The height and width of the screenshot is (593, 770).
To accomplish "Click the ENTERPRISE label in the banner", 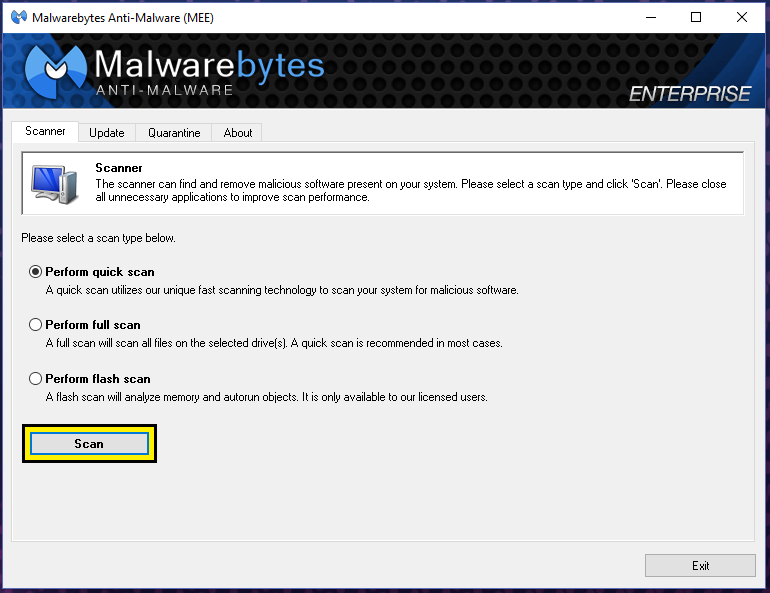I will 689,94.
